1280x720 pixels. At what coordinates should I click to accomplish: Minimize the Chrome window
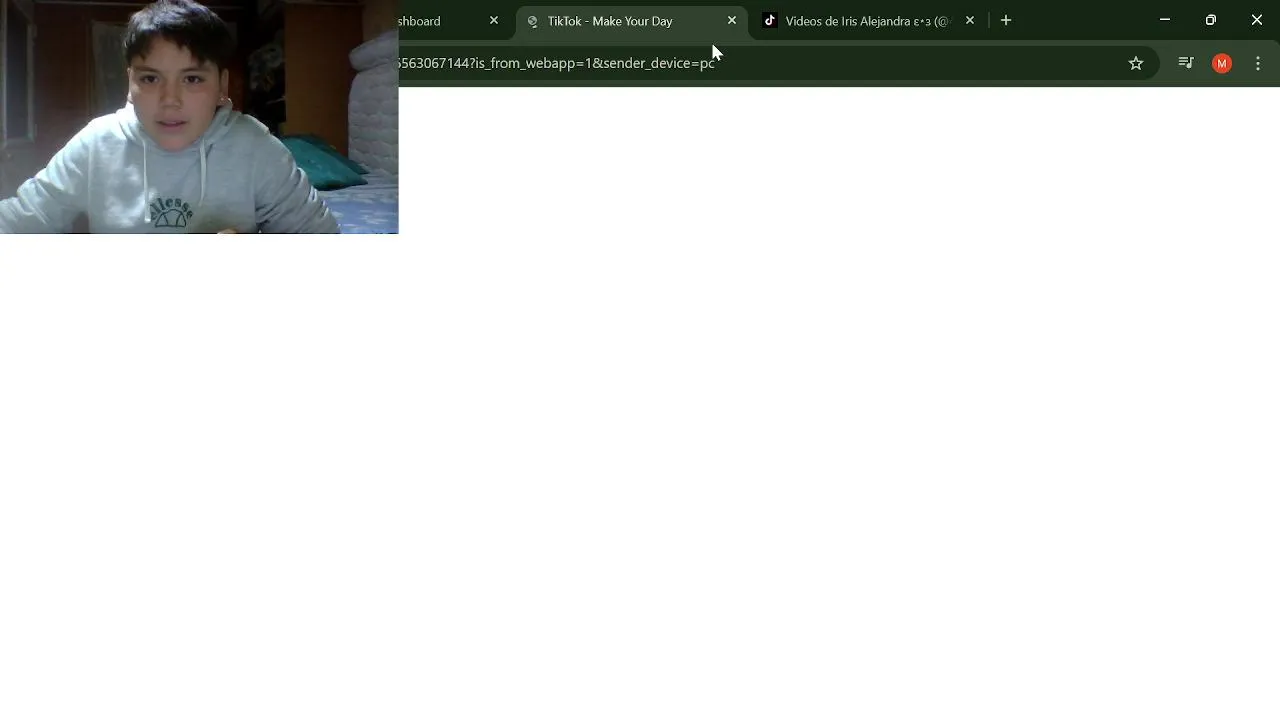coord(1165,20)
